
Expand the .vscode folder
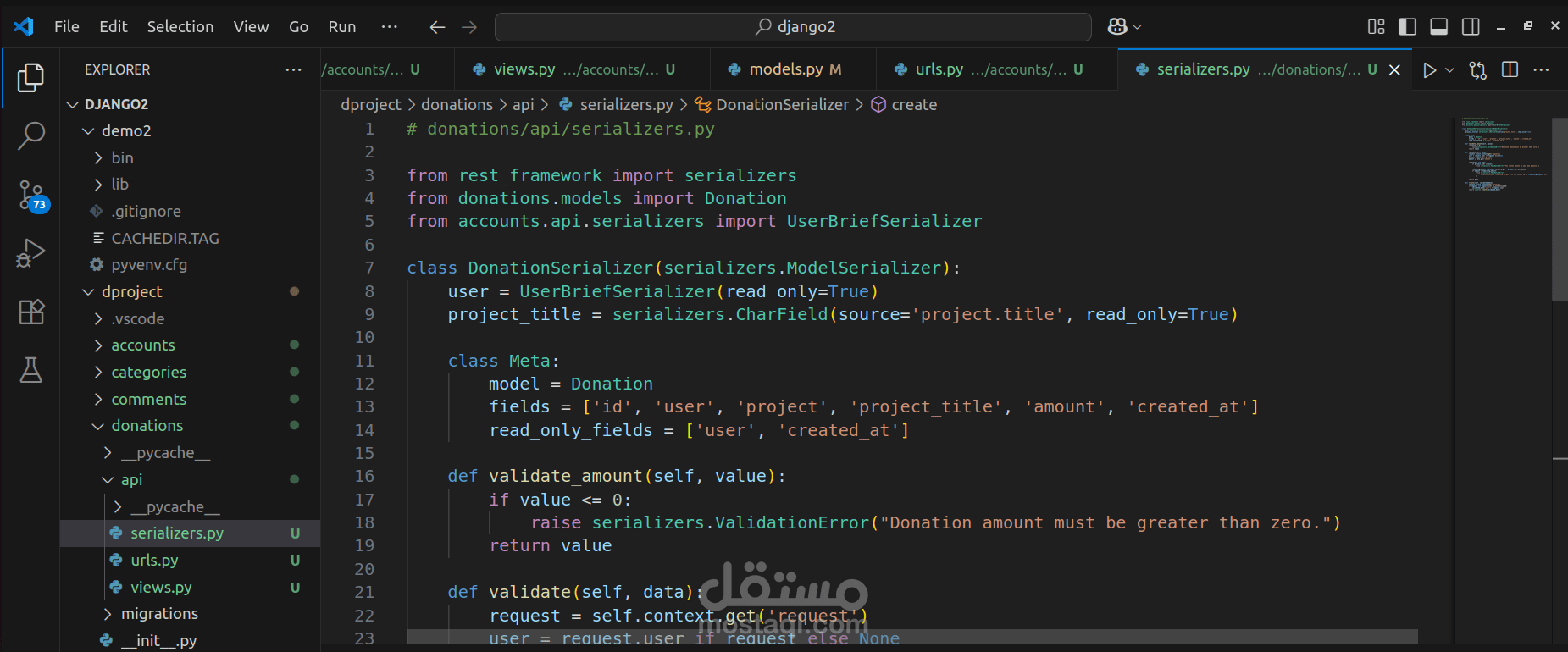[x=98, y=319]
